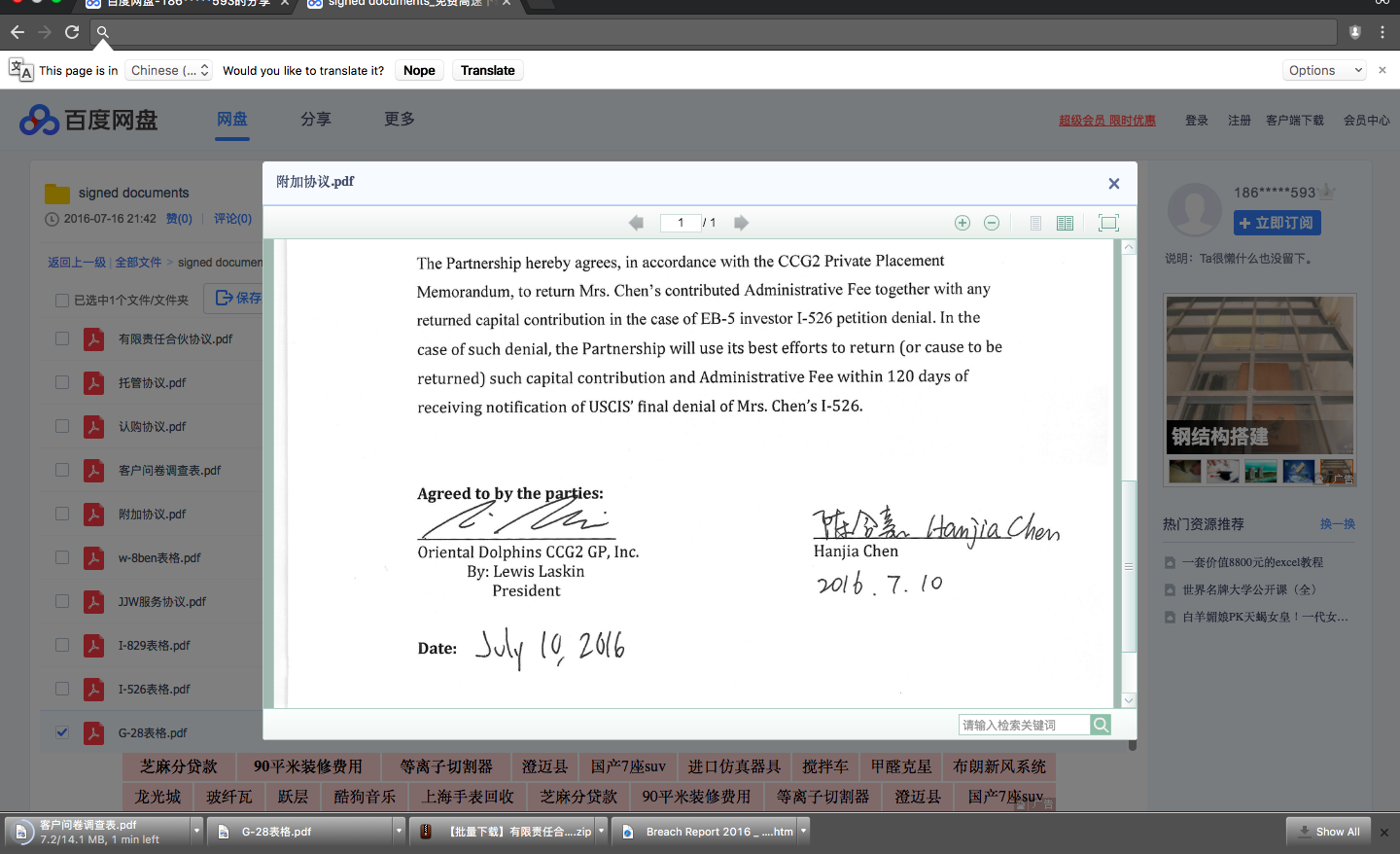The image size is (1400, 854).
Task: Click the PDF icon for I-829表格.pdf
Action: coord(93,645)
